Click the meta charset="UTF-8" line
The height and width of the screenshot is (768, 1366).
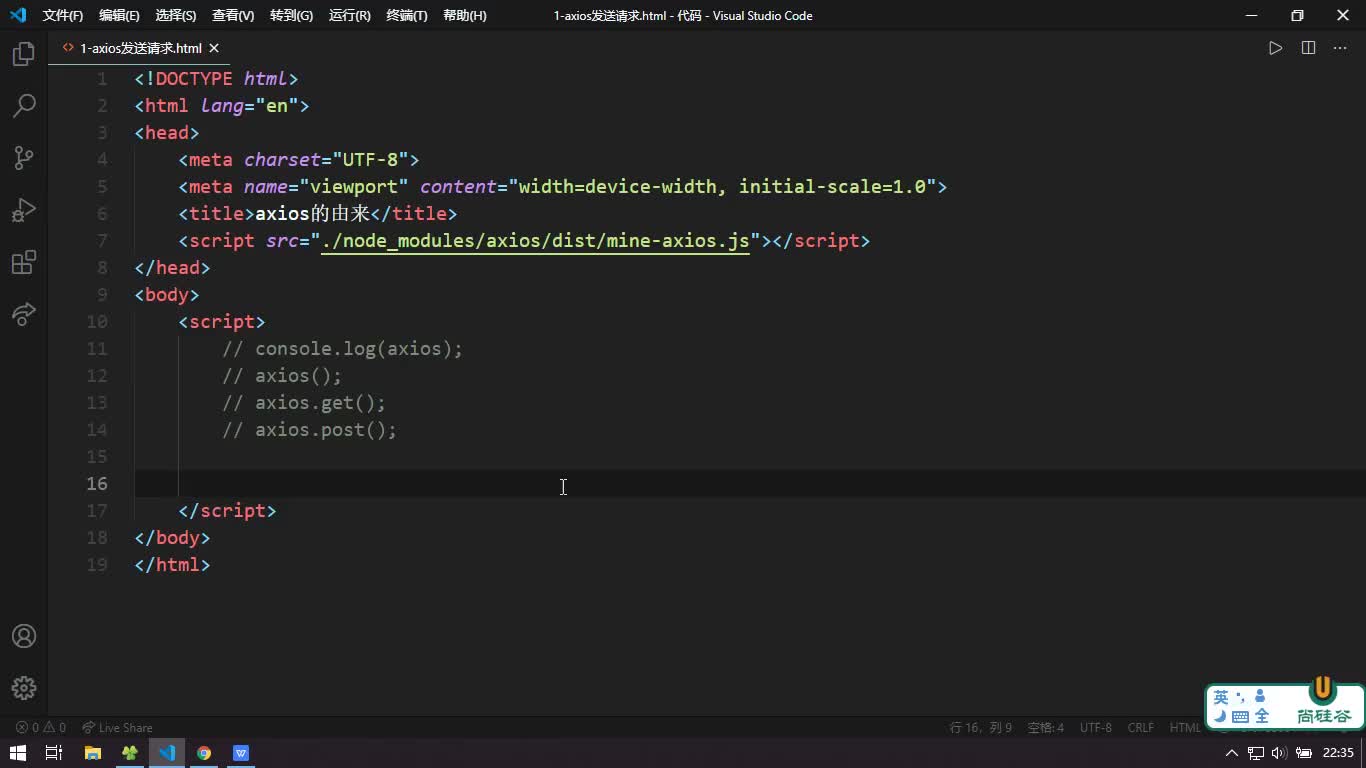(299, 160)
